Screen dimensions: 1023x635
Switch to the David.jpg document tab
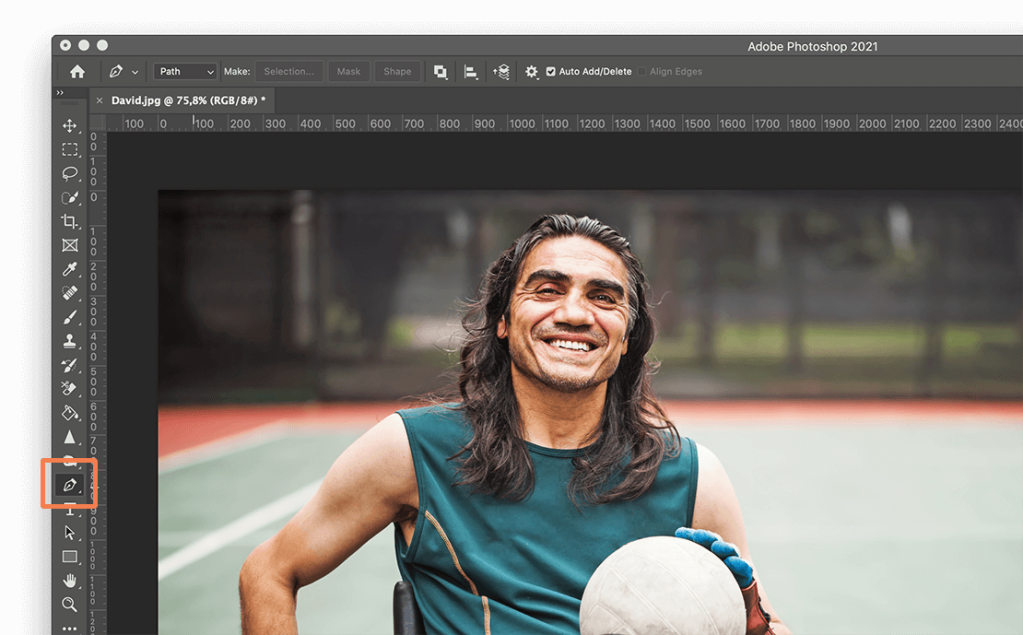(189, 101)
